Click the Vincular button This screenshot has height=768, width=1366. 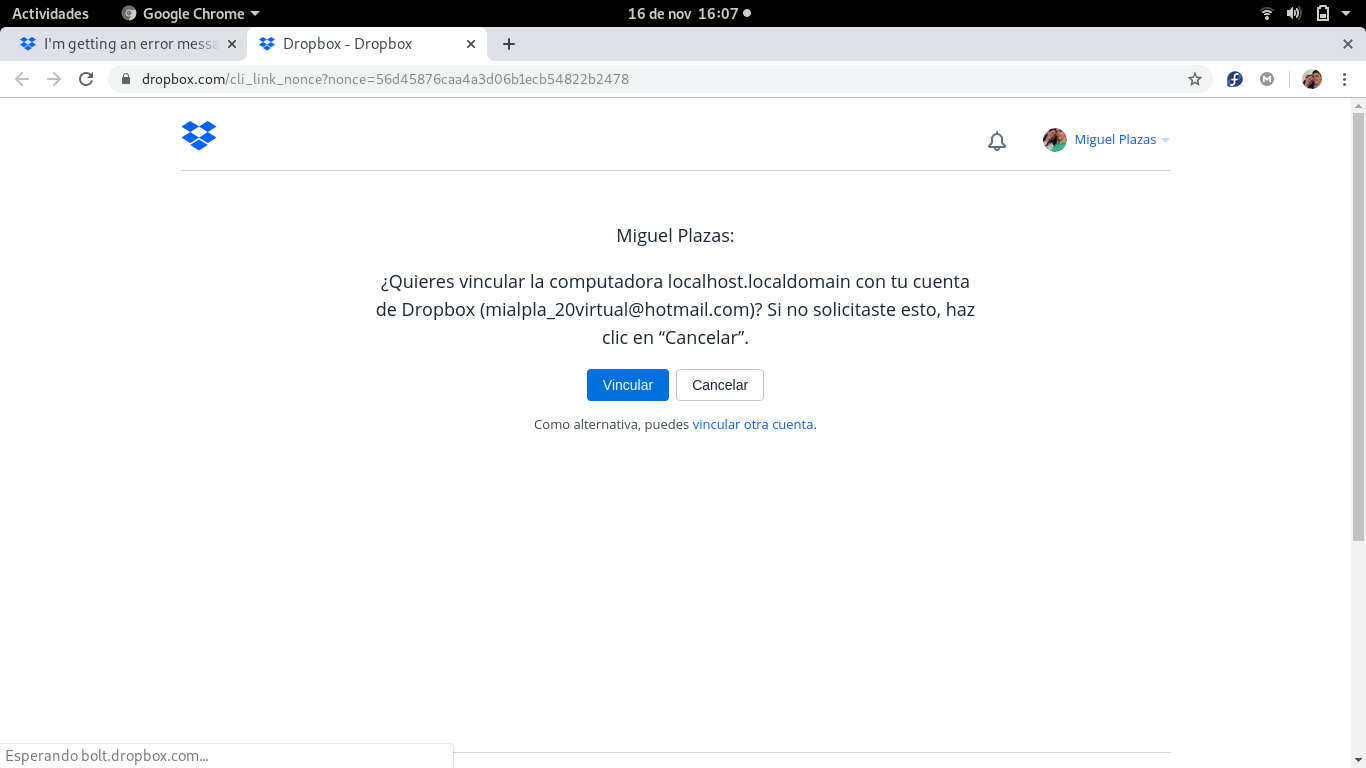pyautogui.click(x=628, y=385)
